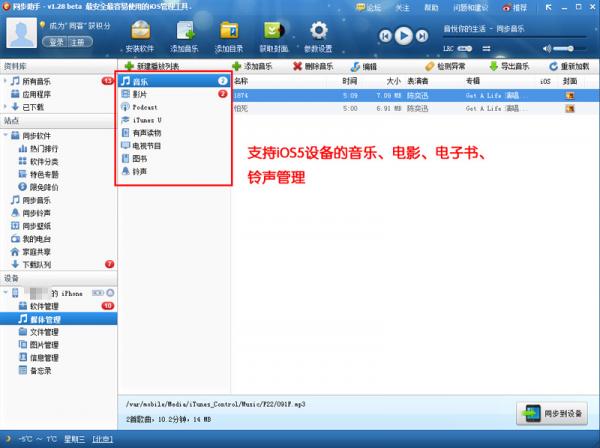Viewport: 600px width, 448px height.
Task: Open the 帮助 help menu
Action: [431, 8]
